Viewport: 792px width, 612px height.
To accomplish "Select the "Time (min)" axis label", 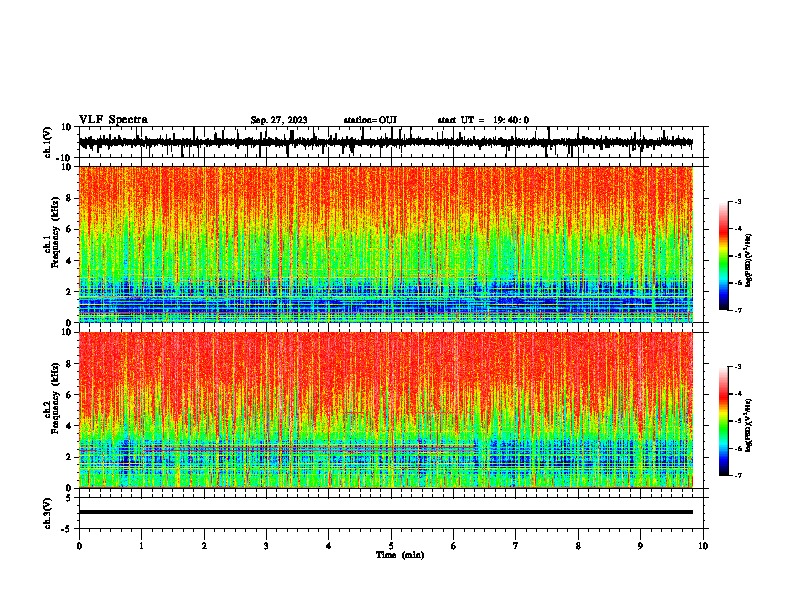I will 400,555.
